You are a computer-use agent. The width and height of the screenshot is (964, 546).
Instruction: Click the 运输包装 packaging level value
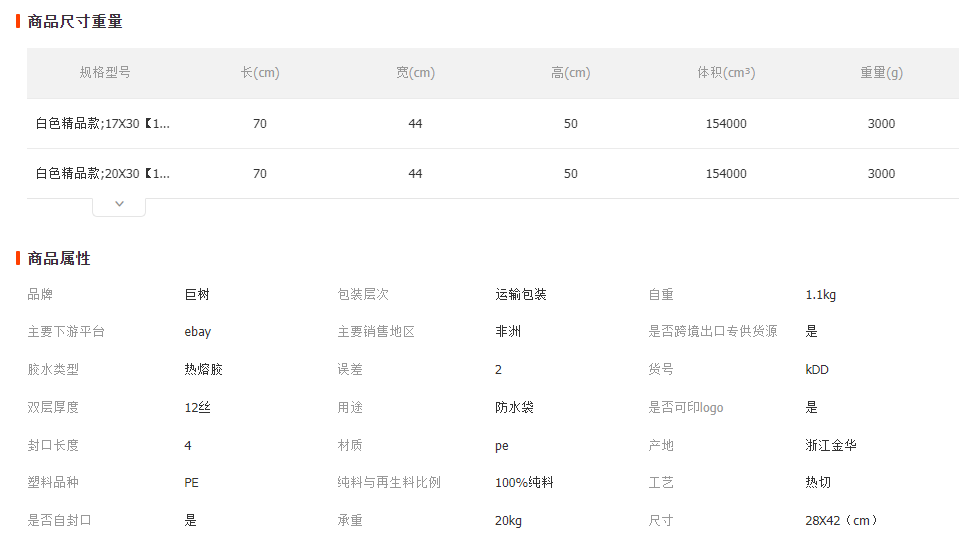[521, 295]
